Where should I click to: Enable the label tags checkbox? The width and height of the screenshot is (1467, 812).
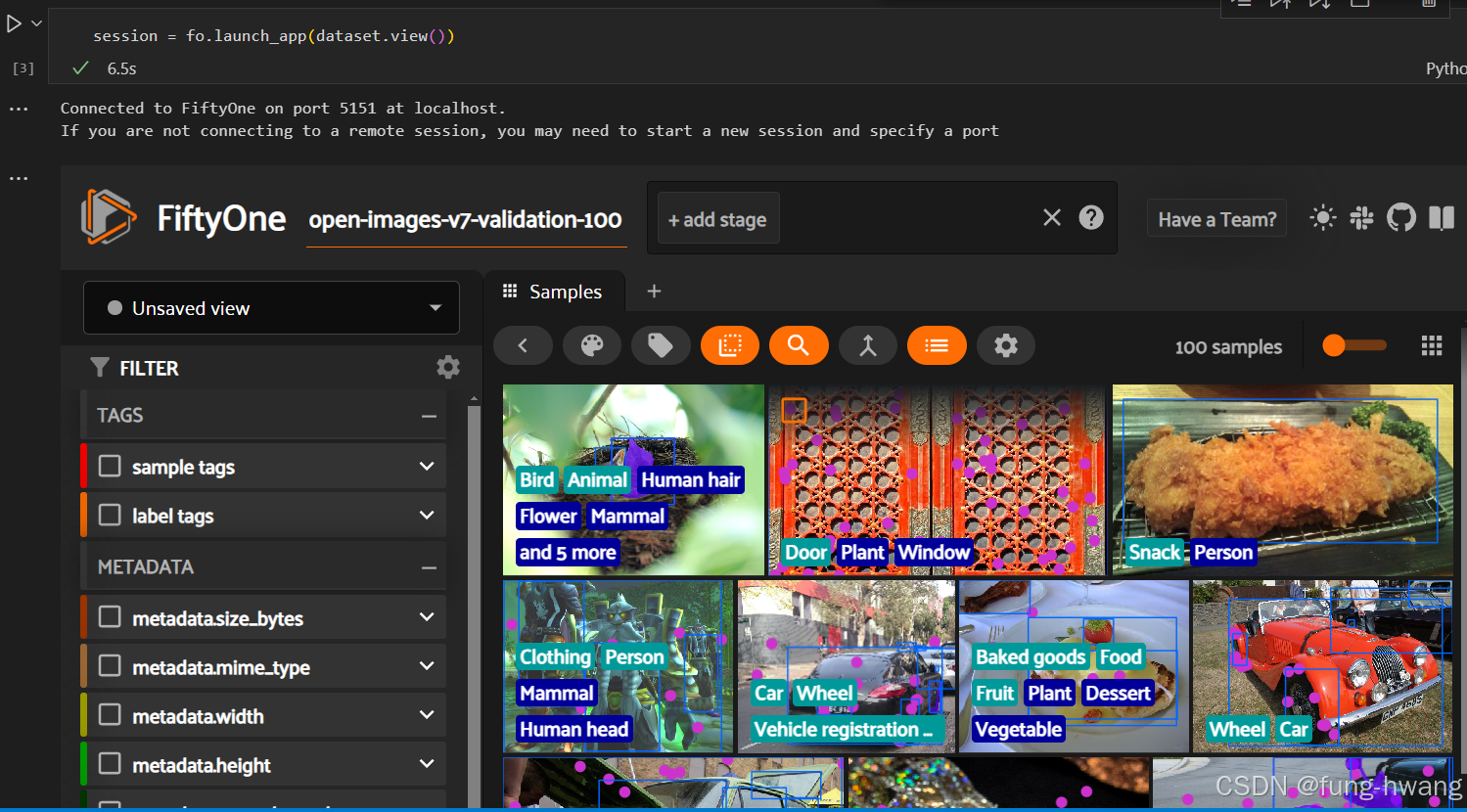110,515
